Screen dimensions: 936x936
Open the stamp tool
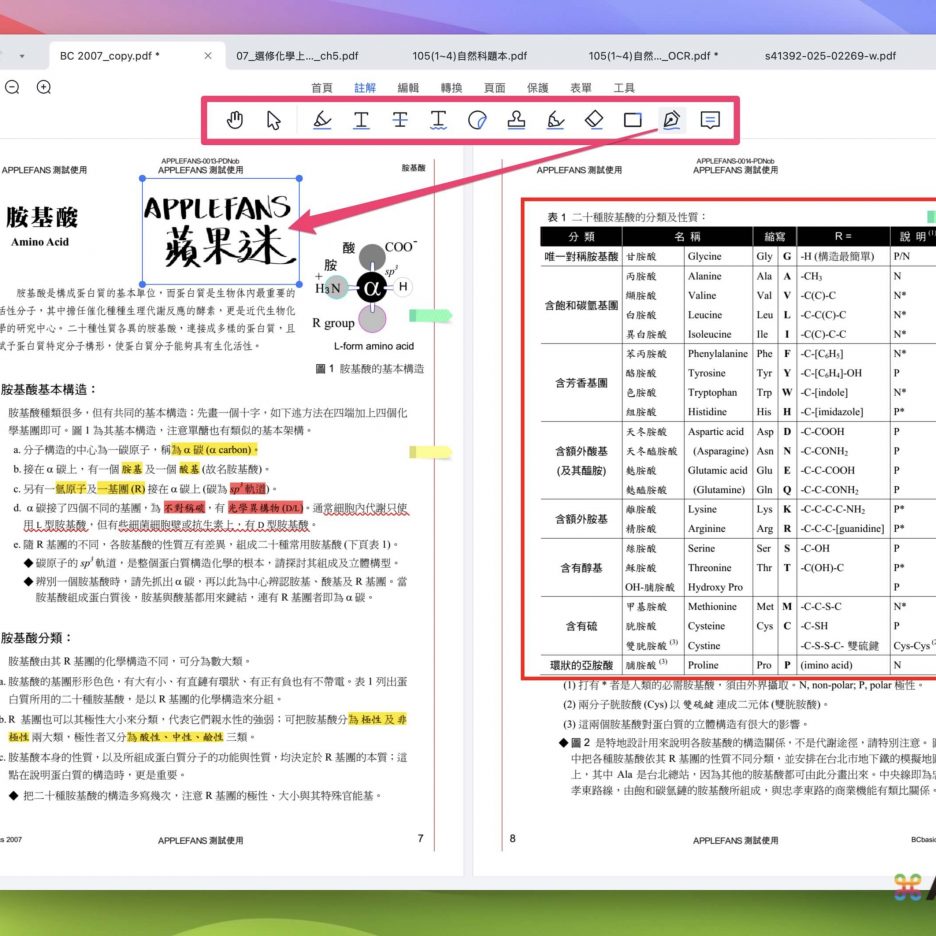[516, 120]
